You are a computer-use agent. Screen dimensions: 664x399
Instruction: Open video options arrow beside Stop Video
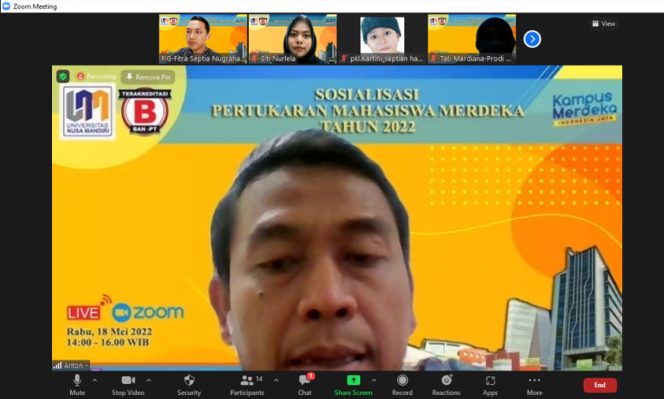pos(148,380)
